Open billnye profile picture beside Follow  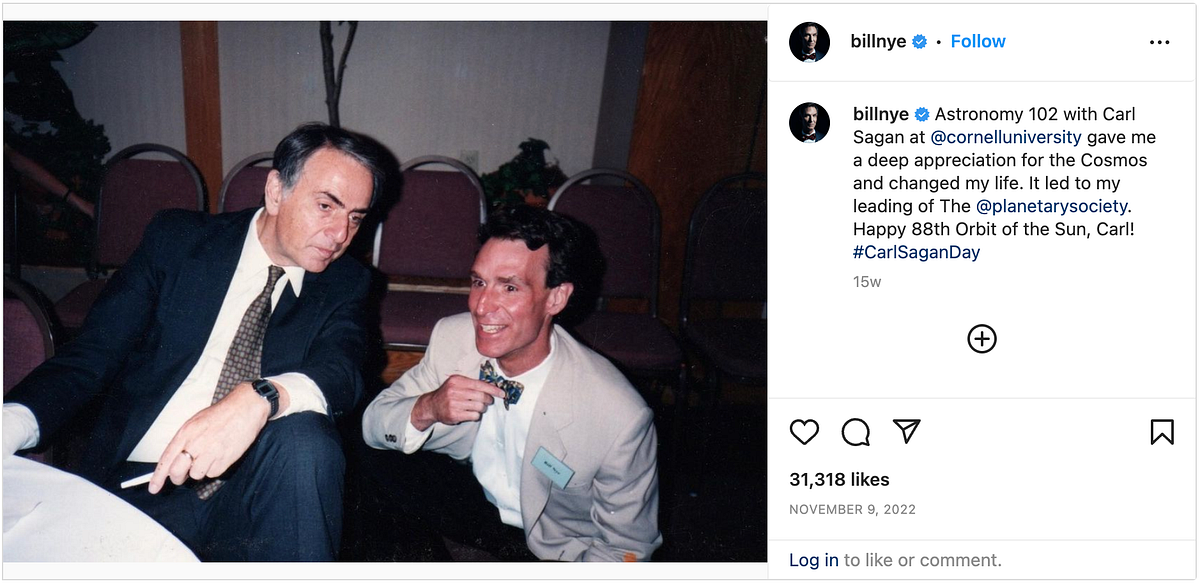809,42
